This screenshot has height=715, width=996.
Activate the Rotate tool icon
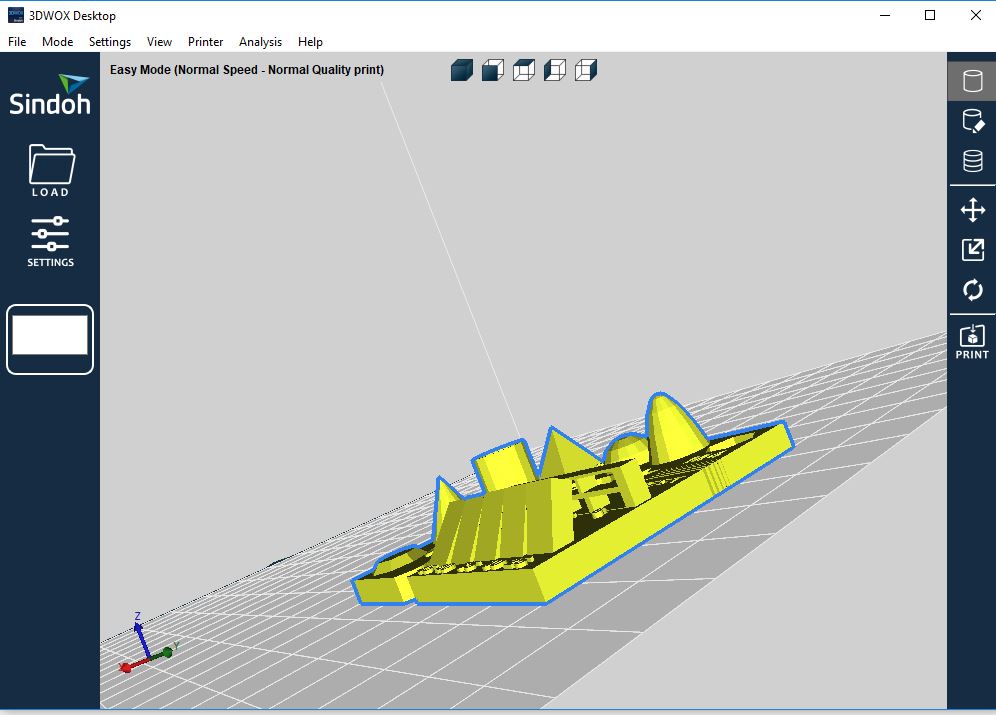(x=972, y=290)
